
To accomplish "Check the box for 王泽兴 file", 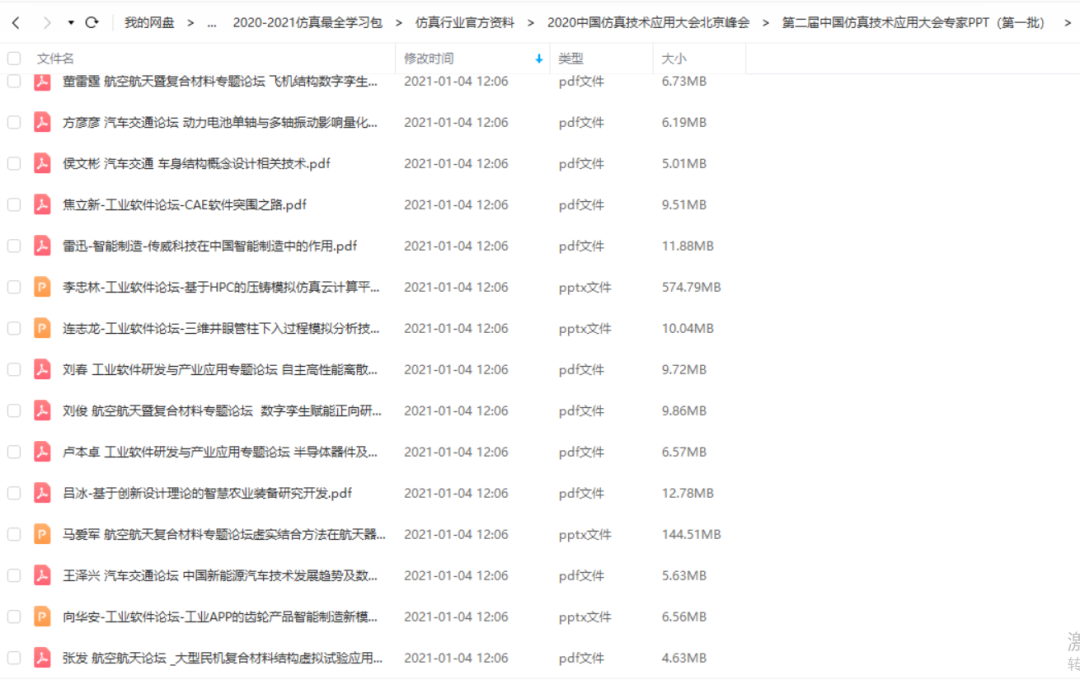I will pyautogui.click(x=14, y=576).
